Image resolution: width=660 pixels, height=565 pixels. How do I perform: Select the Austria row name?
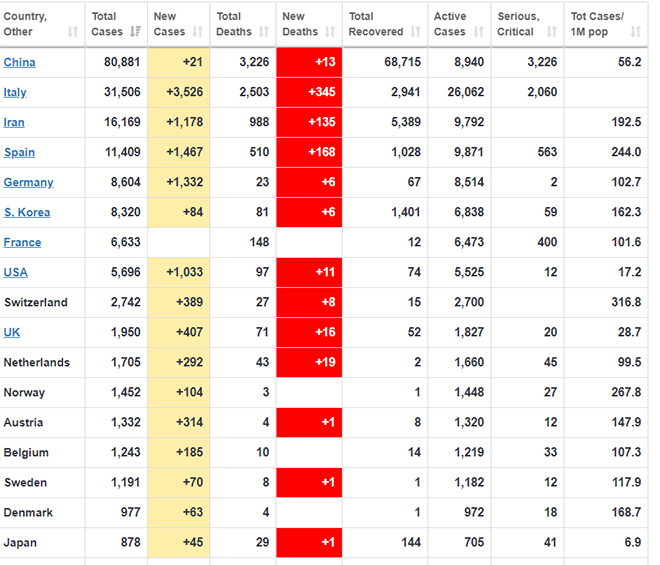click(24, 422)
